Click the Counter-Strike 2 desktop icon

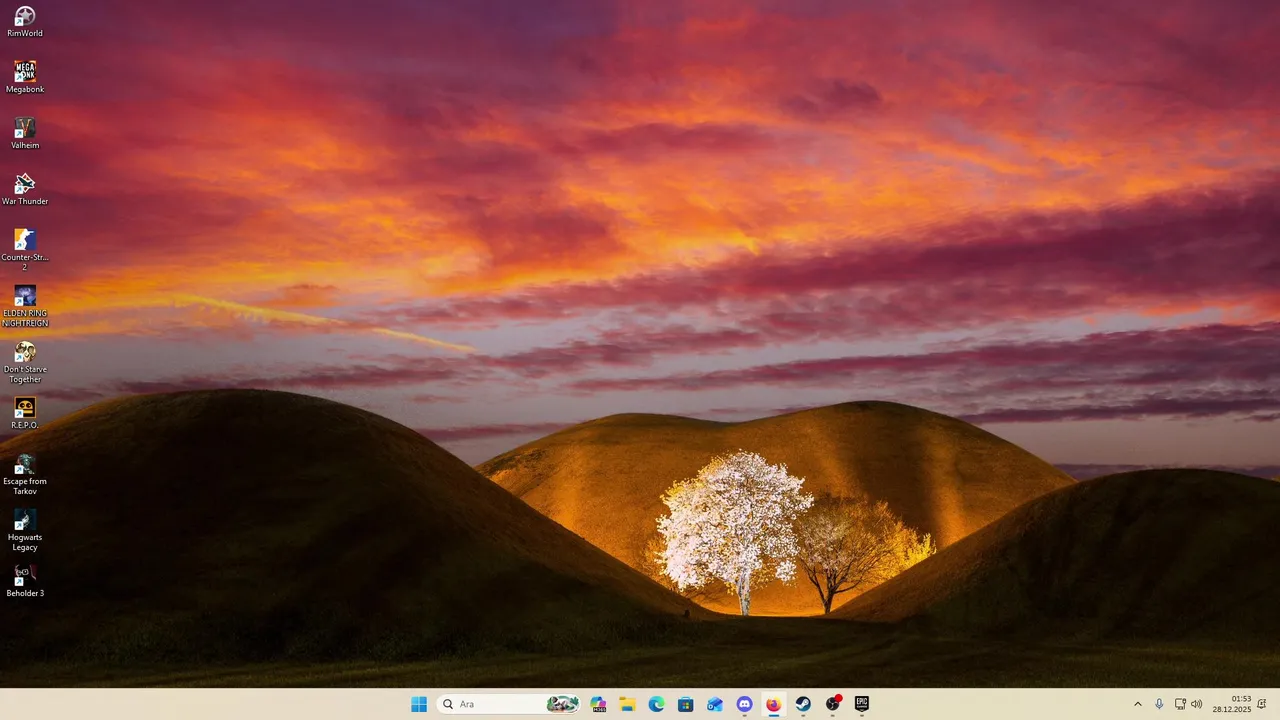pyautogui.click(x=25, y=250)
